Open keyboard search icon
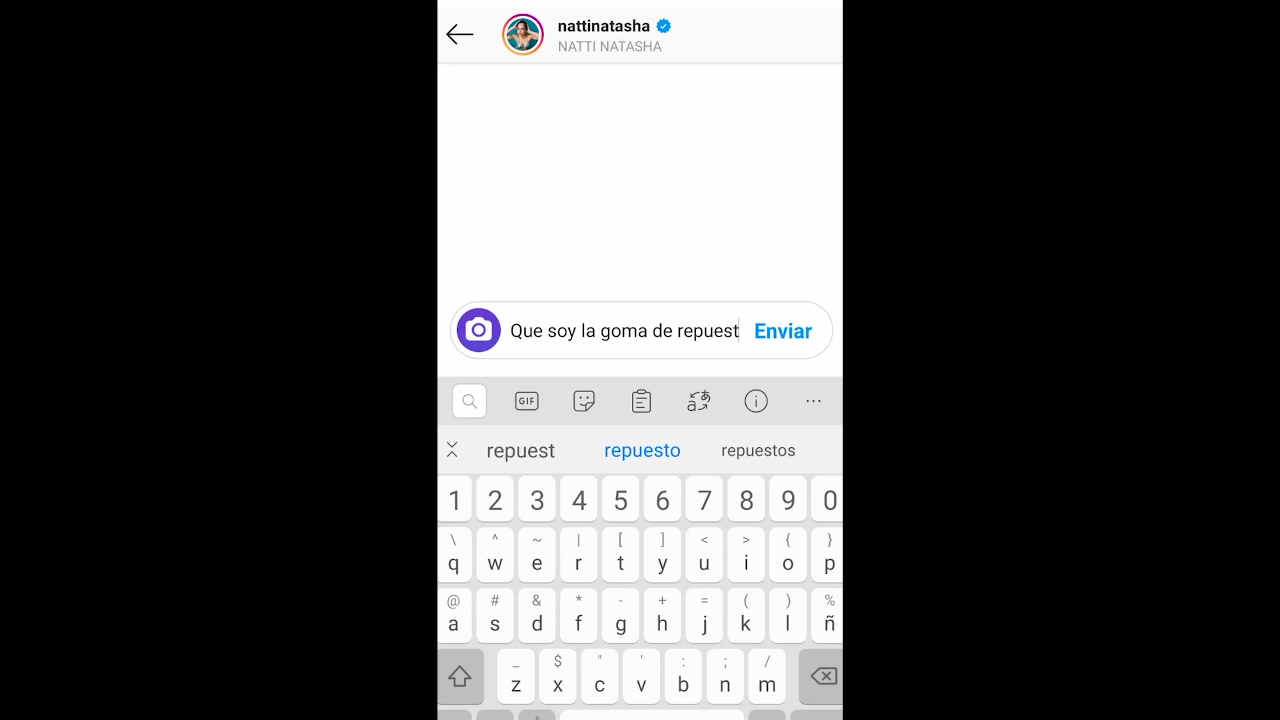The image size is (1280, 720). (469, 401)
